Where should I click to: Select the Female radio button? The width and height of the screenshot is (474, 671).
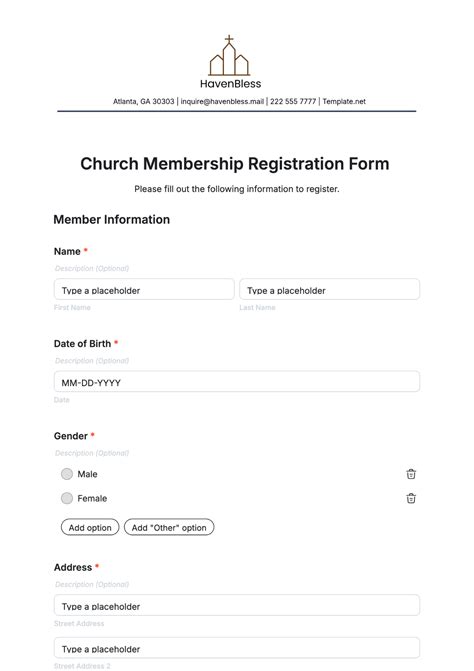pyautogui.click(x=67, y=498)
